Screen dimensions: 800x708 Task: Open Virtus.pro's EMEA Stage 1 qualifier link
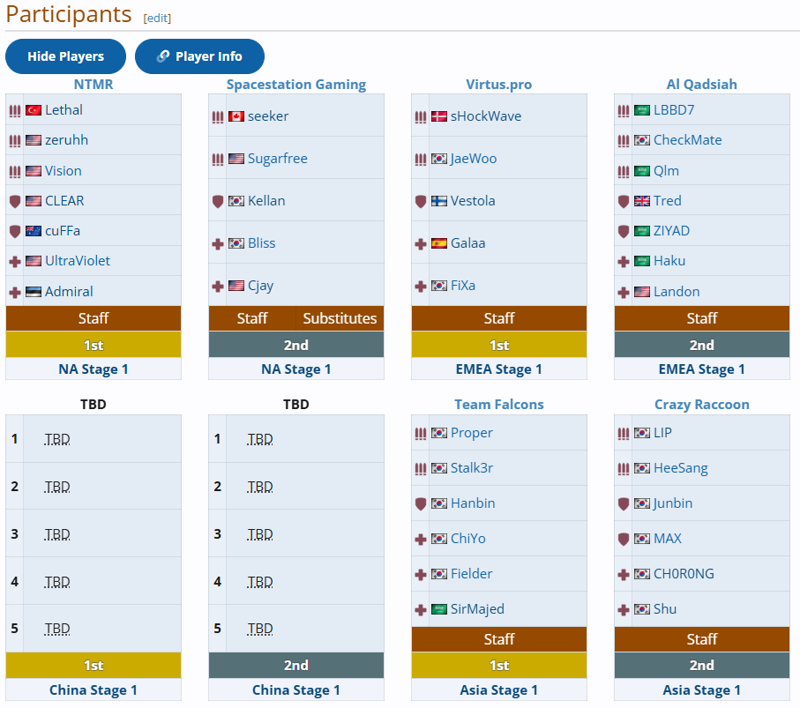click(x=499, y=369)
